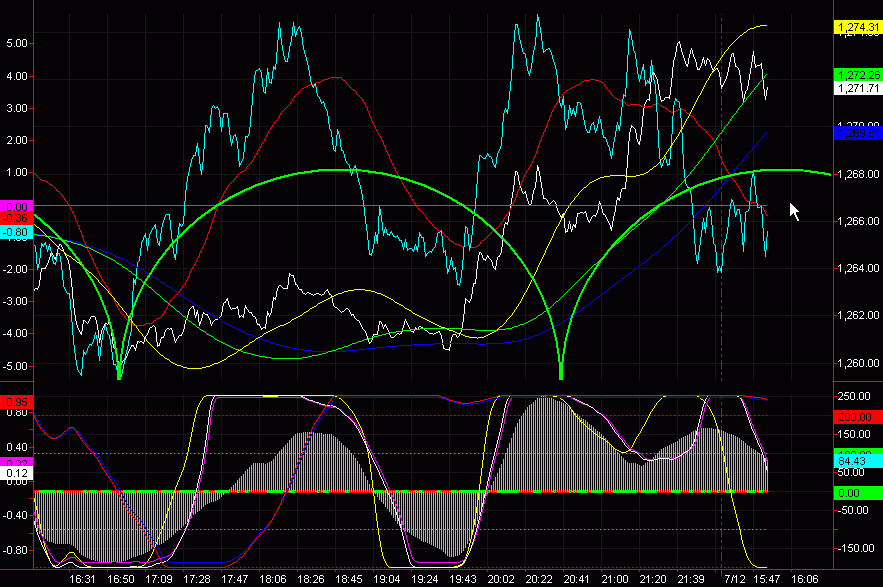883x587 pixels.
Task: Click the 1,260.00 price axis label
Action: click(x=858, y=363)
